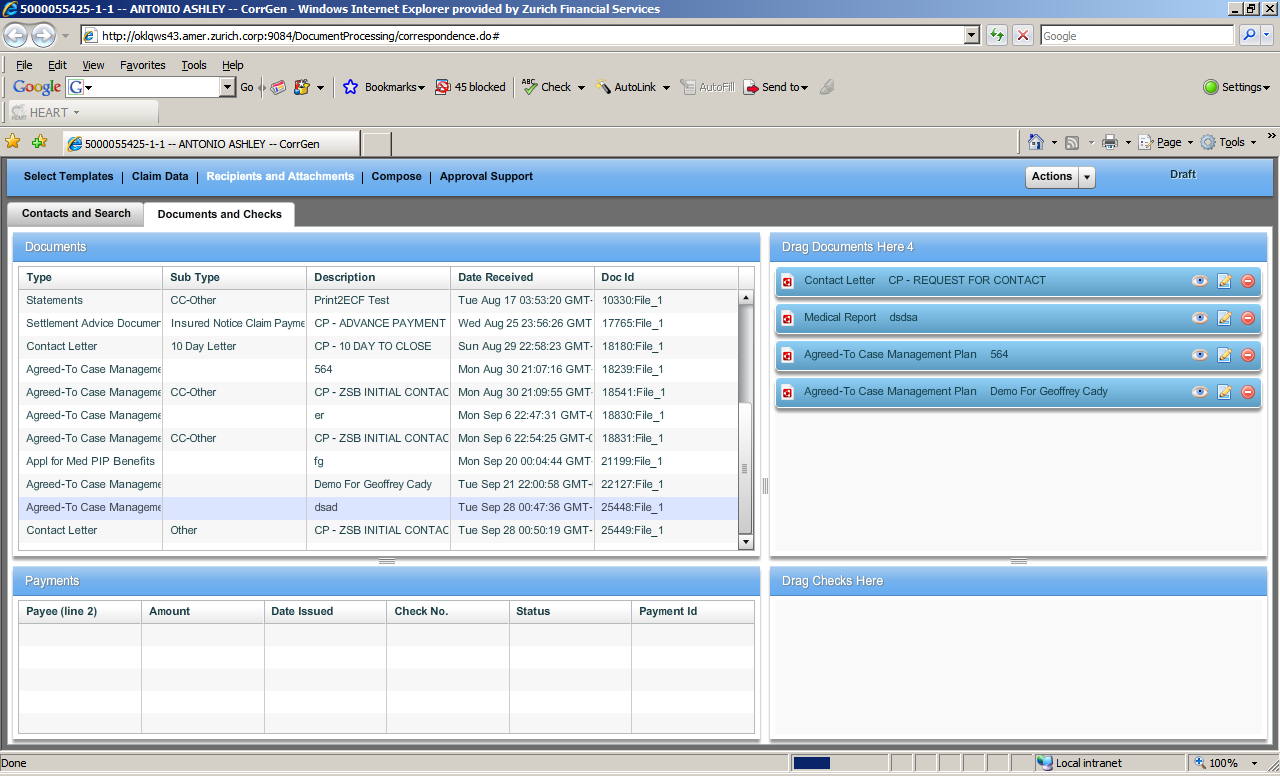
Task: Select the document row described as dsad
Action: click(378, 508)
